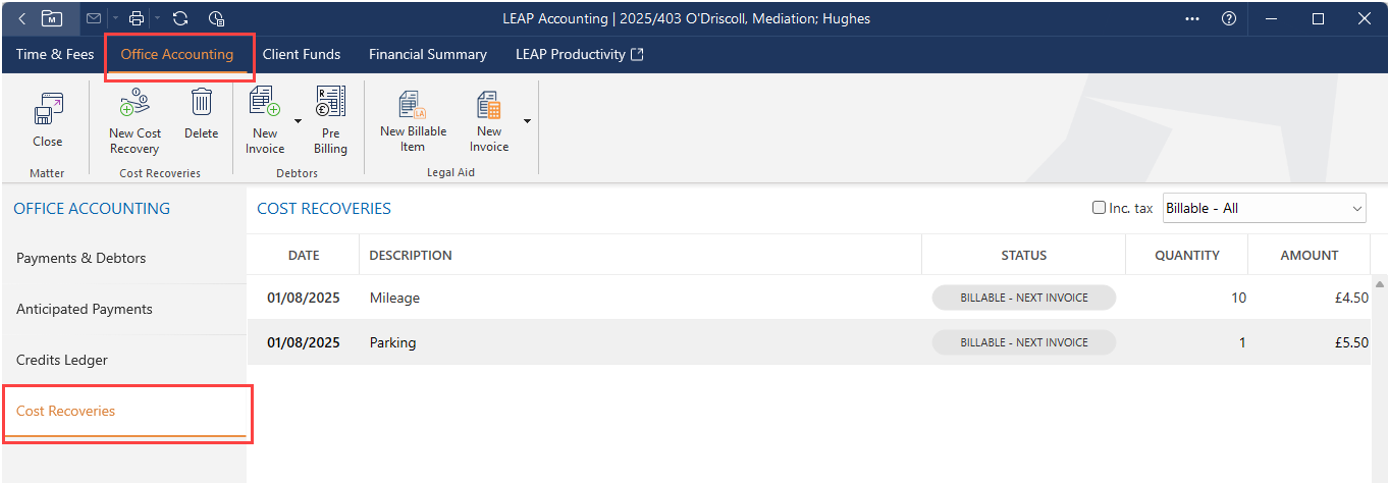
Task: Switch to the Client Funds tab
Action: pyautogui.click(x=301, y=54)
